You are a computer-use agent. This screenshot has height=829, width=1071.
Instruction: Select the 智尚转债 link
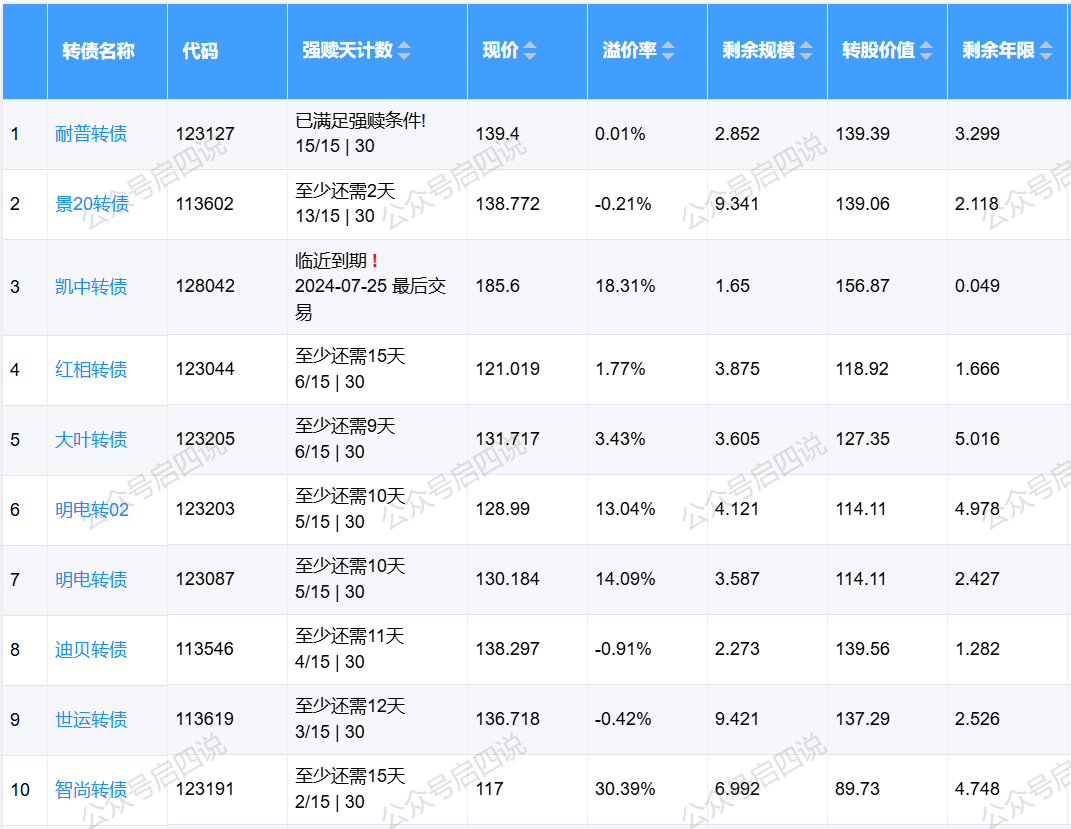coord(91,790)
